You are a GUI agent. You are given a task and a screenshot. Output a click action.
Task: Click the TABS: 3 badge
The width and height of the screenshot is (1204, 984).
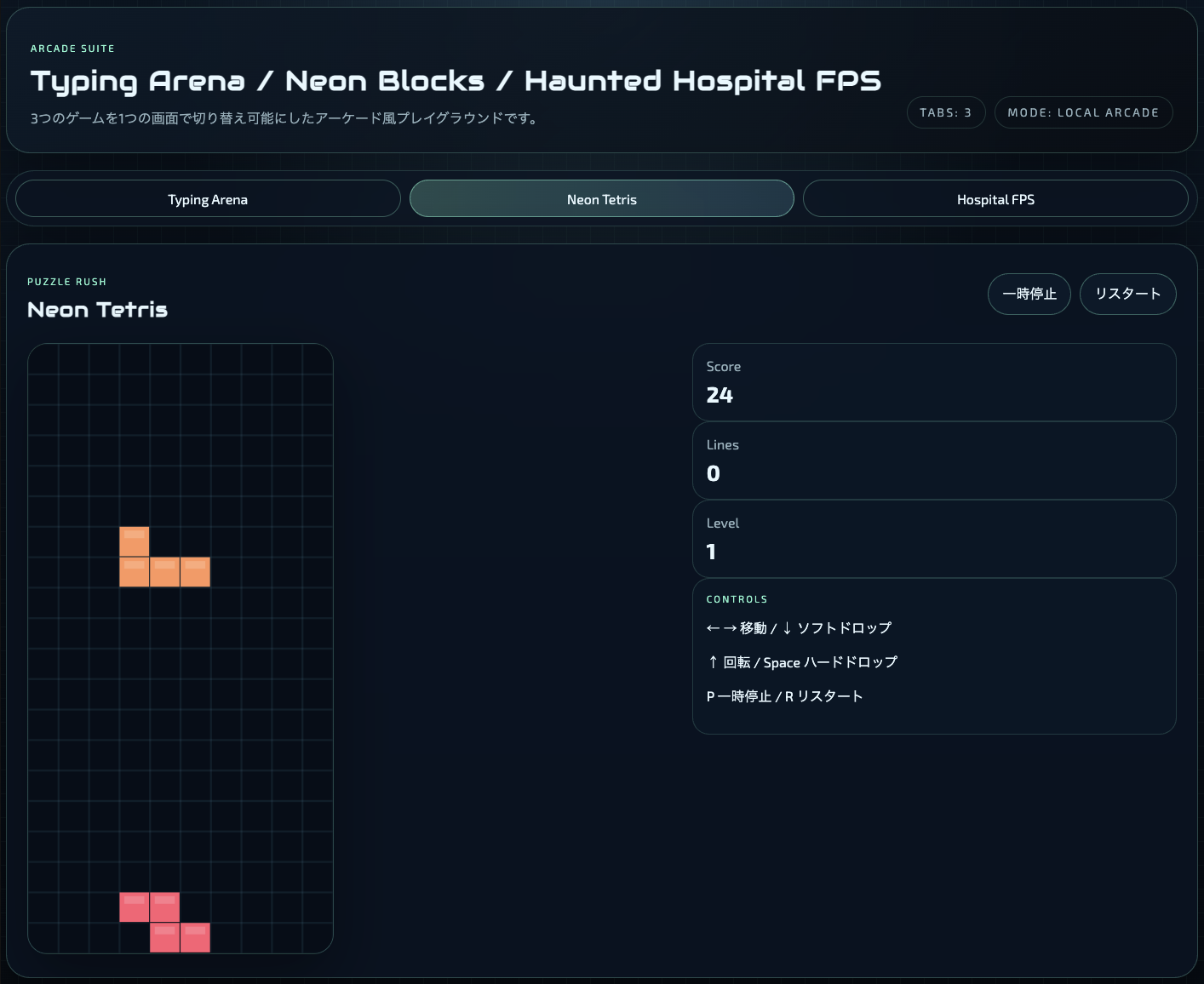tap(945, 112)
